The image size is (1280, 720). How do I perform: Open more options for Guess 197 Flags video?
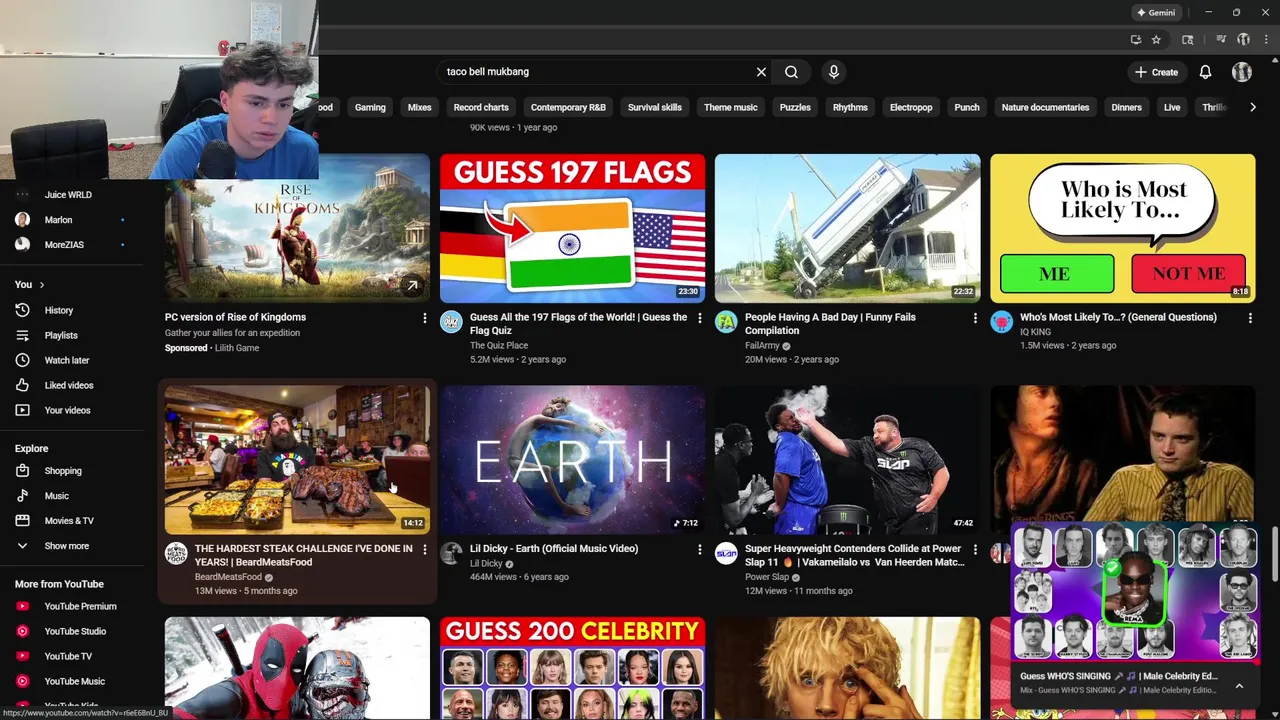click(x=699, y=318)
